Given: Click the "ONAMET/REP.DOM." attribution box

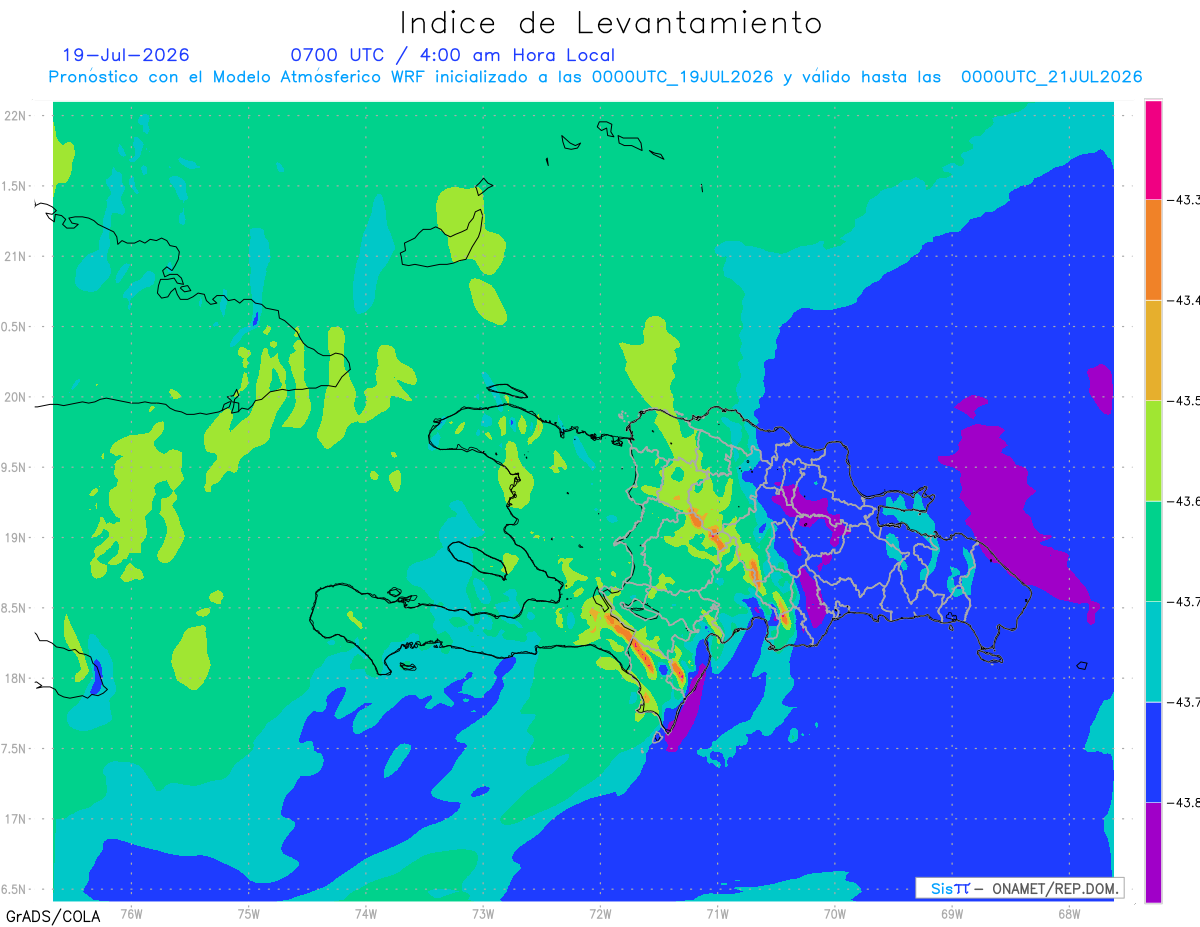Looking at the screenshot, I should click(x=1019, y=888).
